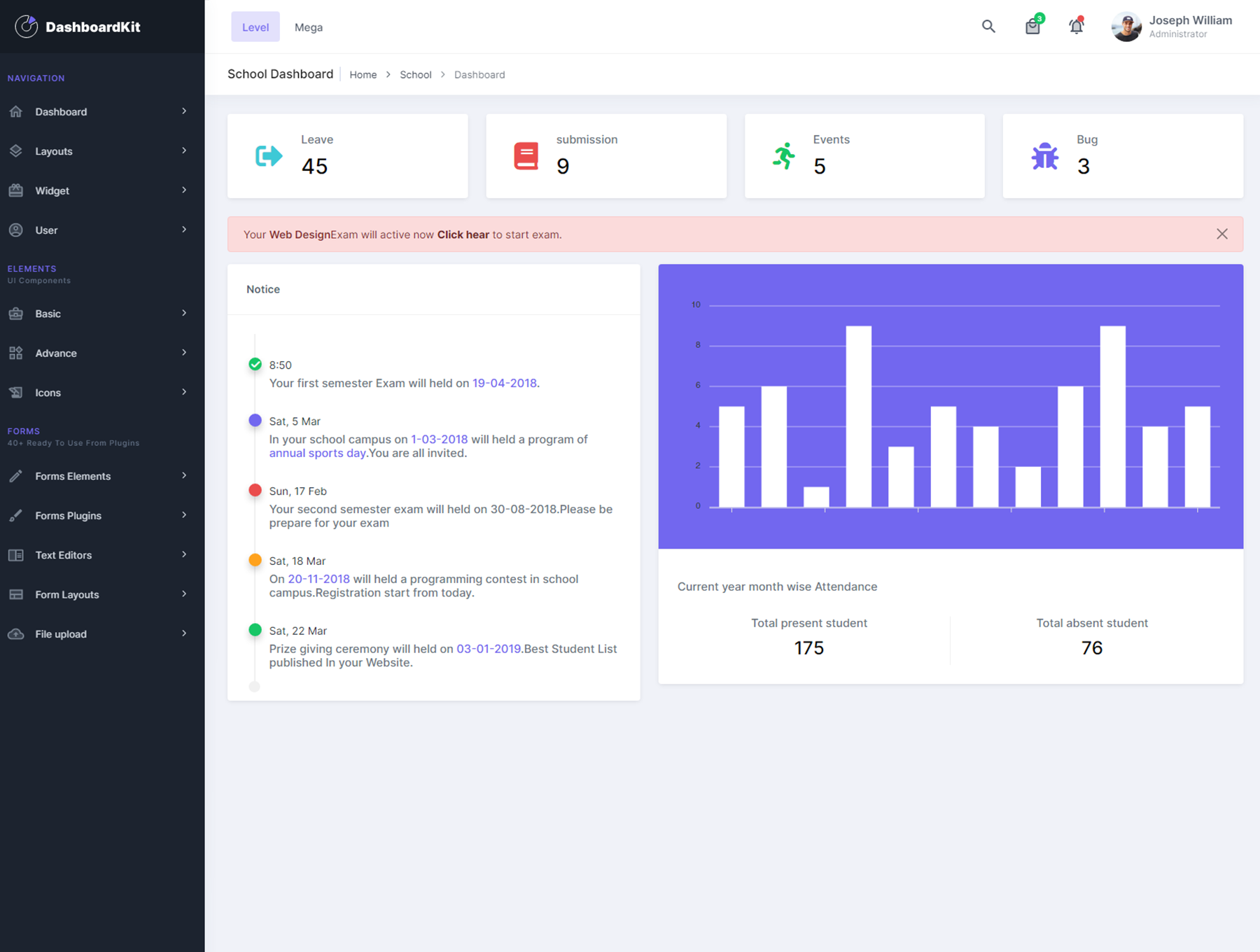Dismiss the Web Design exam alert
The width and height of the screenshot is (1260, 952).
1222,234
